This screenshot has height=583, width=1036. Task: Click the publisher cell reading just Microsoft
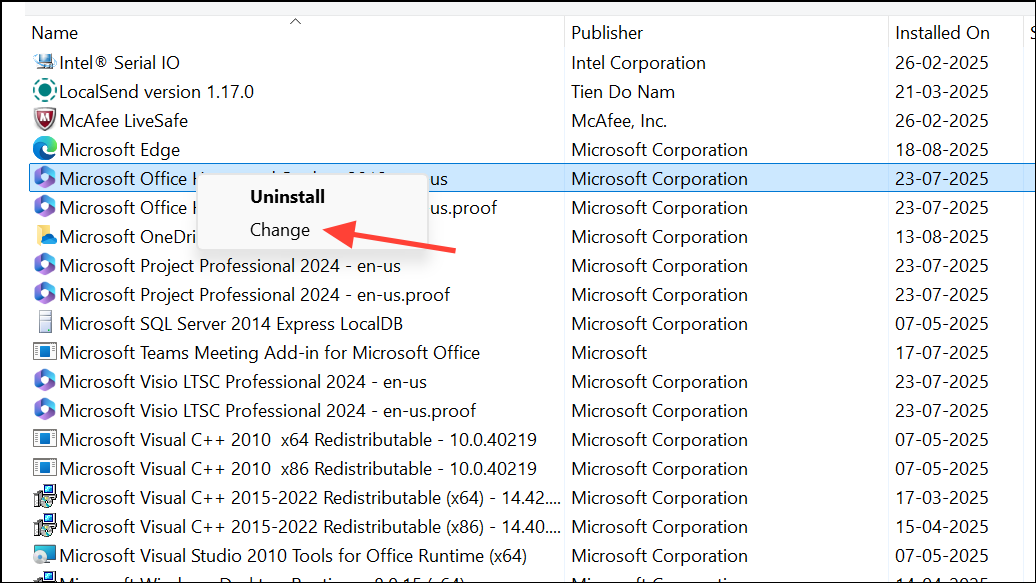(x=609, y=352)
